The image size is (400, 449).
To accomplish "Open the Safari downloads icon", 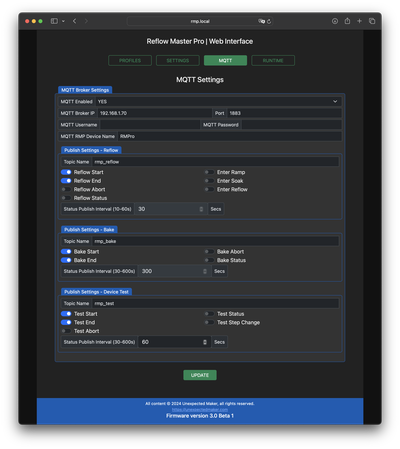I will [x=335, y=21].
